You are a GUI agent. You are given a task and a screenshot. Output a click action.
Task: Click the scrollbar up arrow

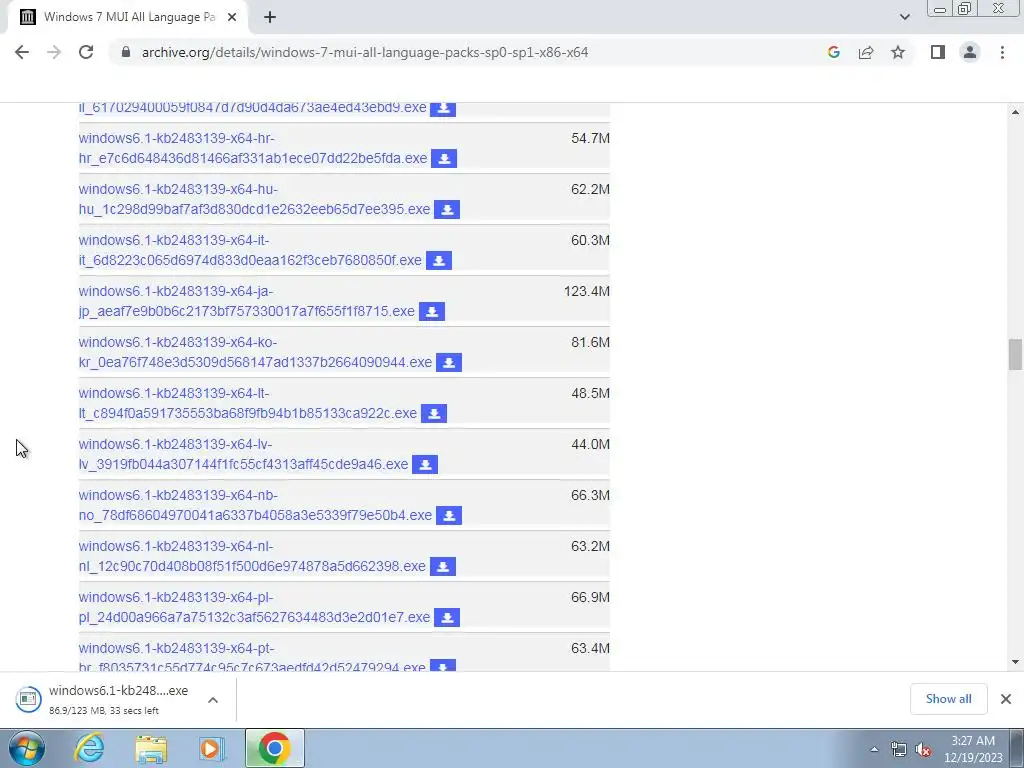tap(1015, 112)
